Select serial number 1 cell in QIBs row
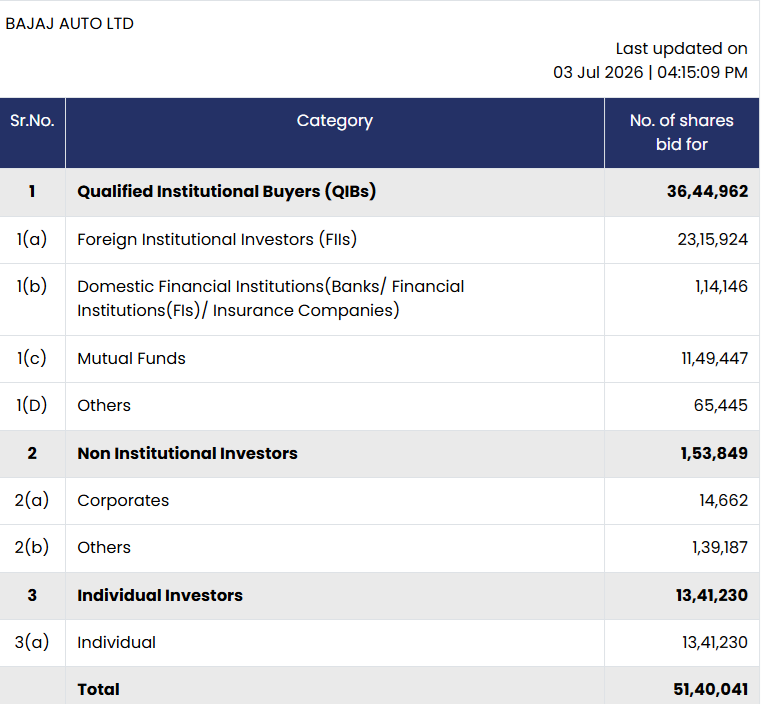The image size is (765, 704). point(32,191)
